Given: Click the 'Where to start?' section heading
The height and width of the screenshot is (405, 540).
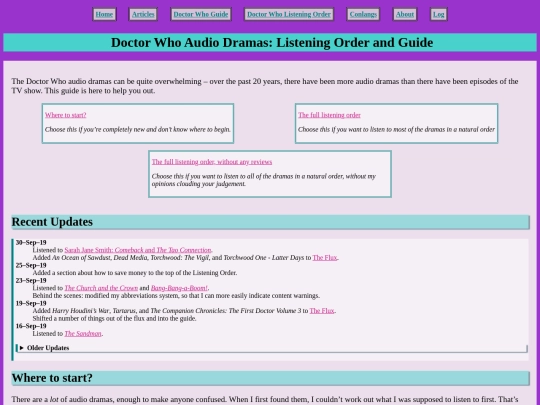Looking at the screenshot, I should pos(270,378).
